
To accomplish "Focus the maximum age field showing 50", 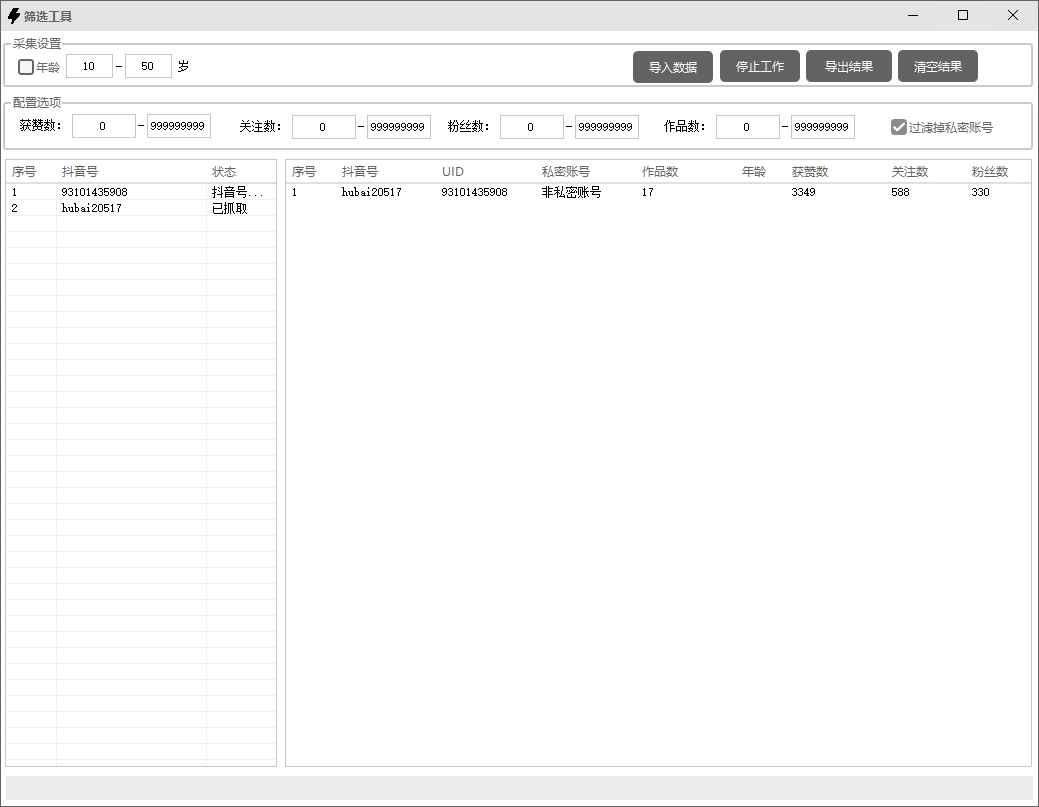I will point(148,66).
